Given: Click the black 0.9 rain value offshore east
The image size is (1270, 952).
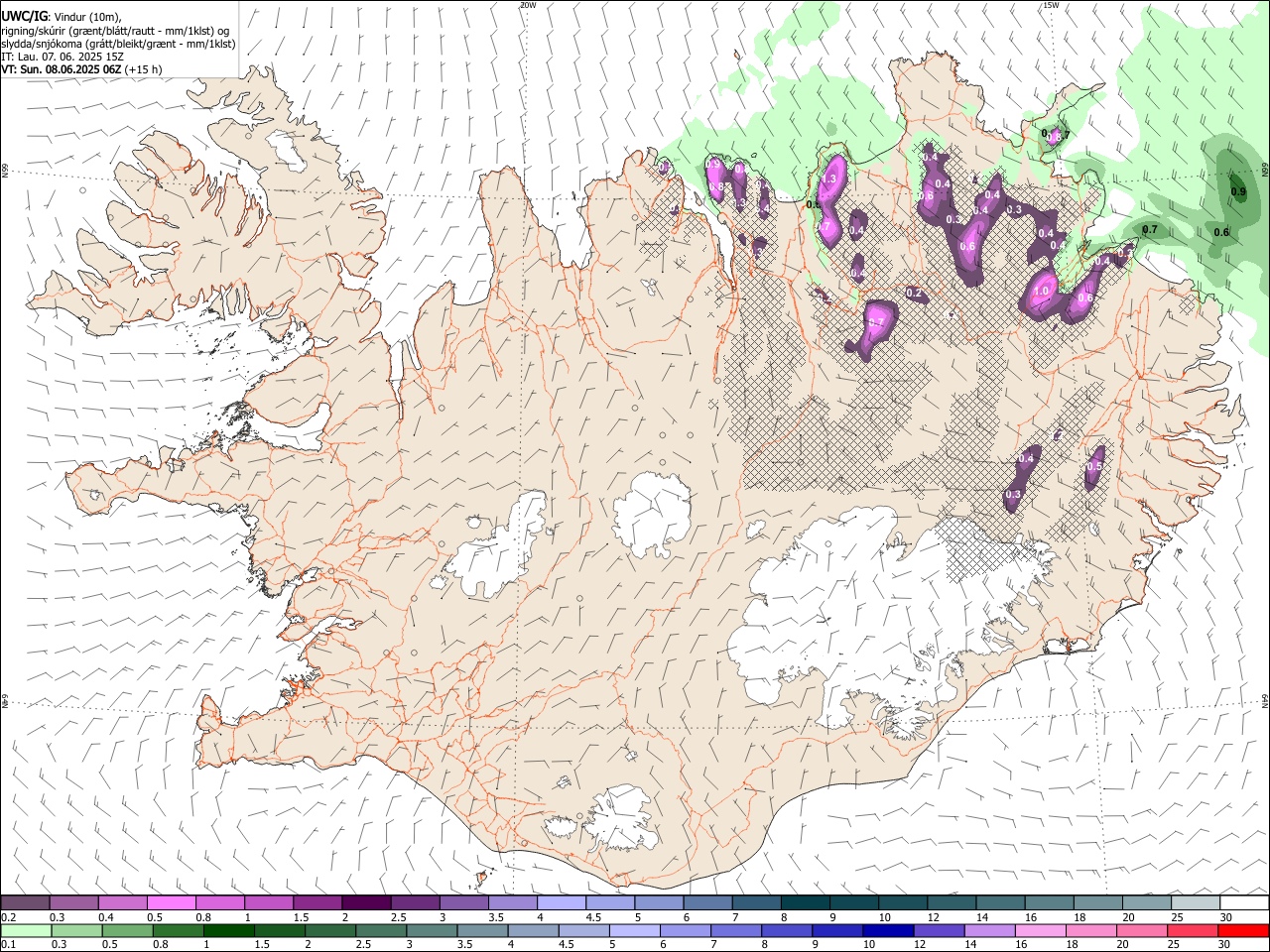Looking at the screenshot, I should pos(1237,191).
